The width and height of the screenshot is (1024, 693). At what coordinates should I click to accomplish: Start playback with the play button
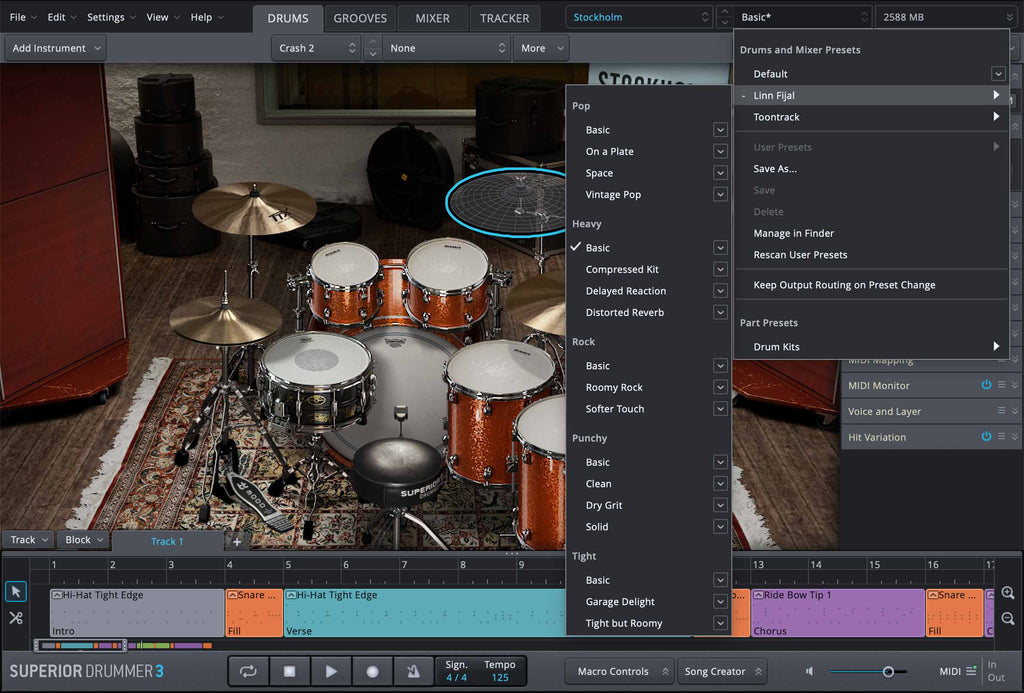331,671
